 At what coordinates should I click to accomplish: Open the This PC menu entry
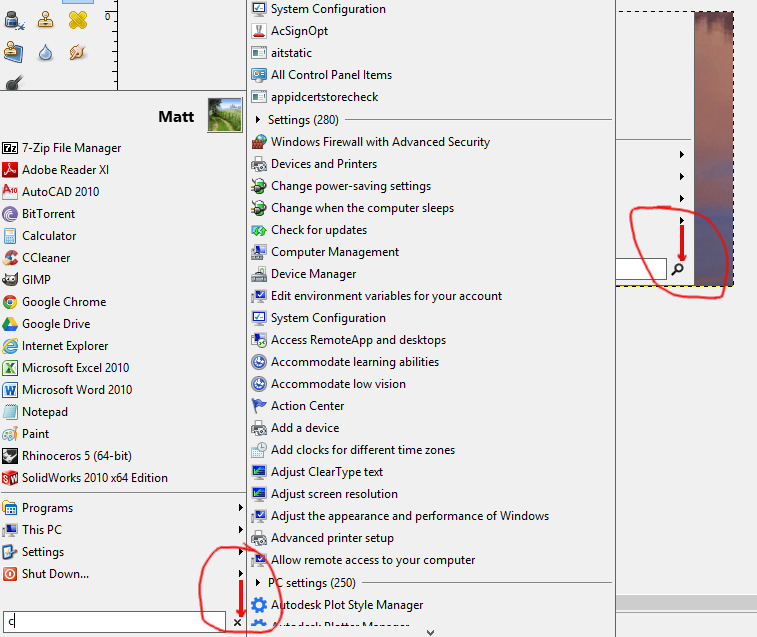pos(41,530)
